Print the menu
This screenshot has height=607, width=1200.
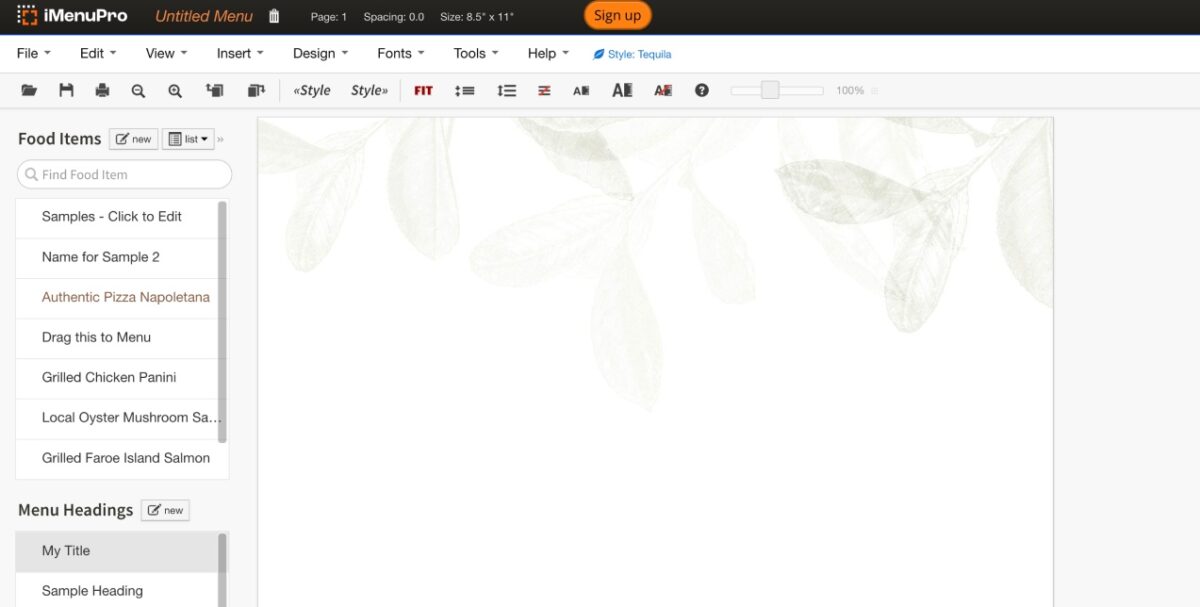point(101,90)
